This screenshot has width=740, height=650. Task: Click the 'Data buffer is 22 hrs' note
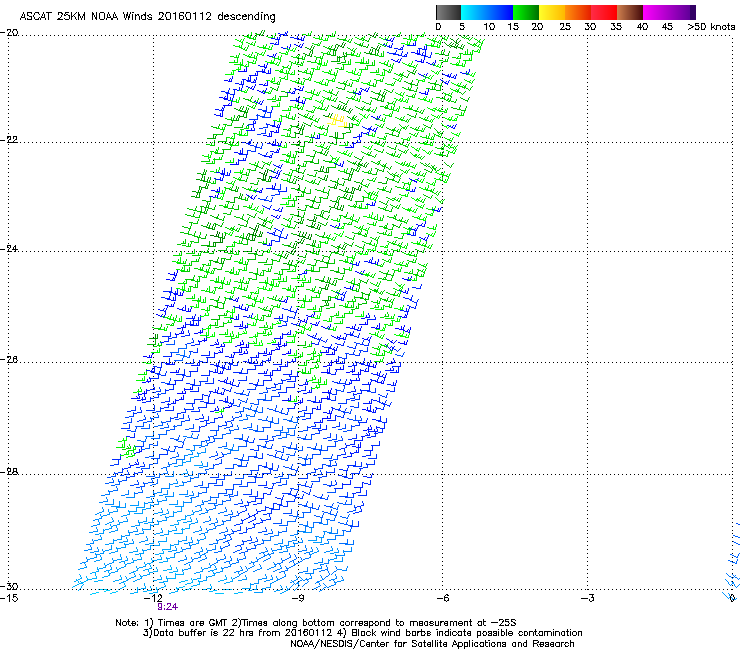(x=362, y=633)
